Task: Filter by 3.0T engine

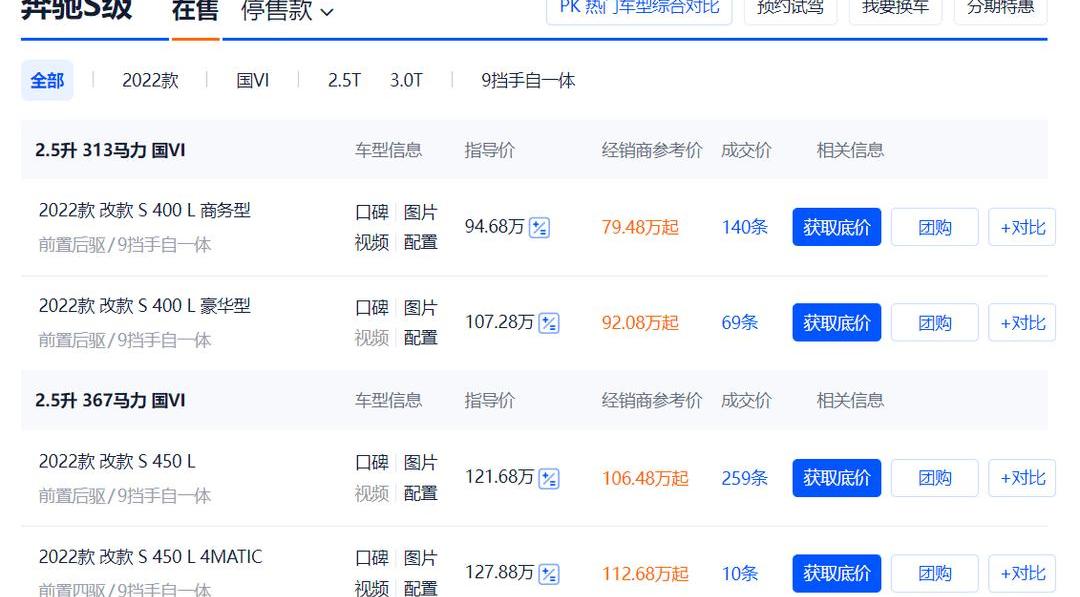Action: click(406, 81)
